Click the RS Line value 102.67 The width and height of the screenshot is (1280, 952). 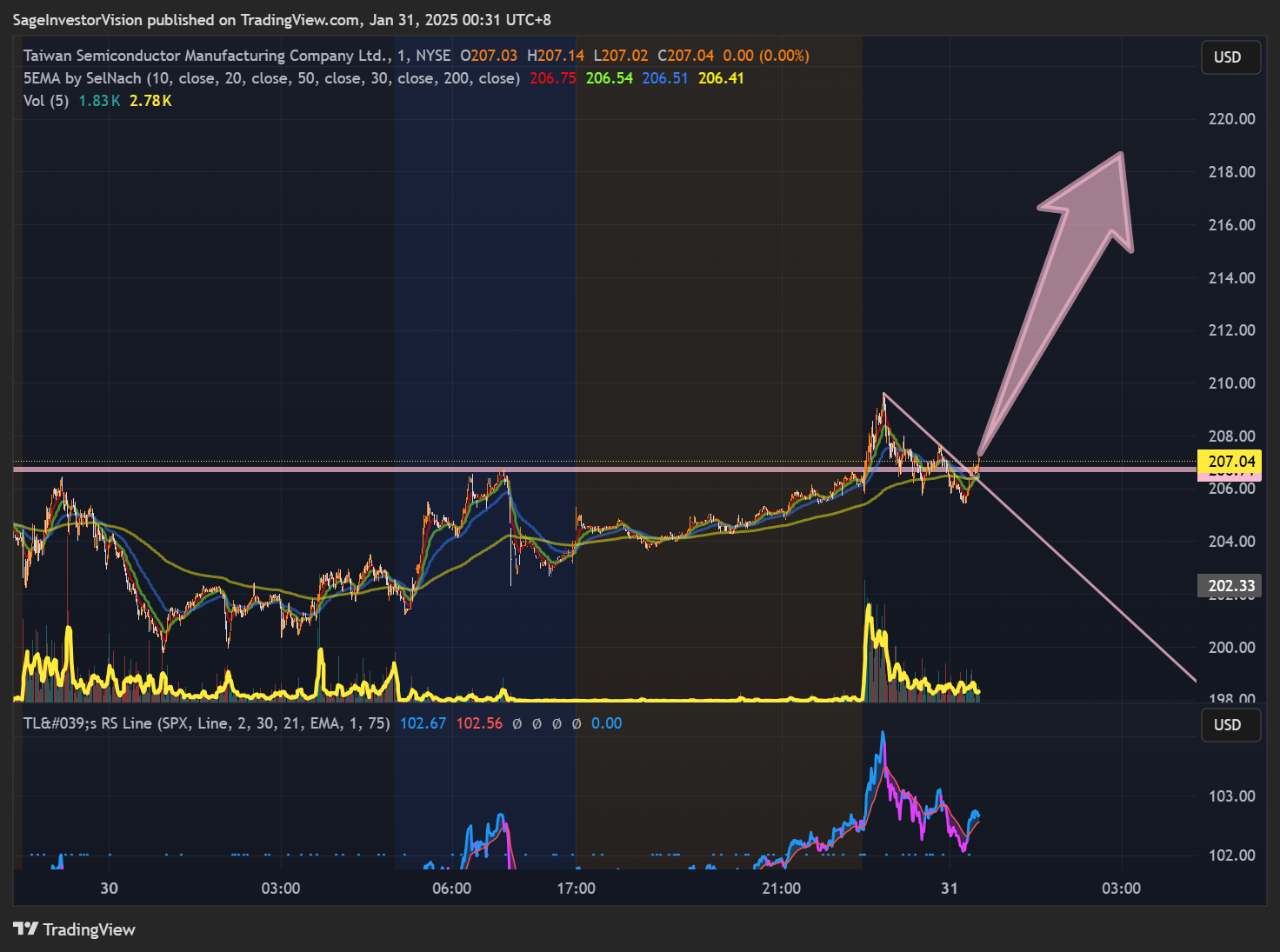[x=423, y=723]
